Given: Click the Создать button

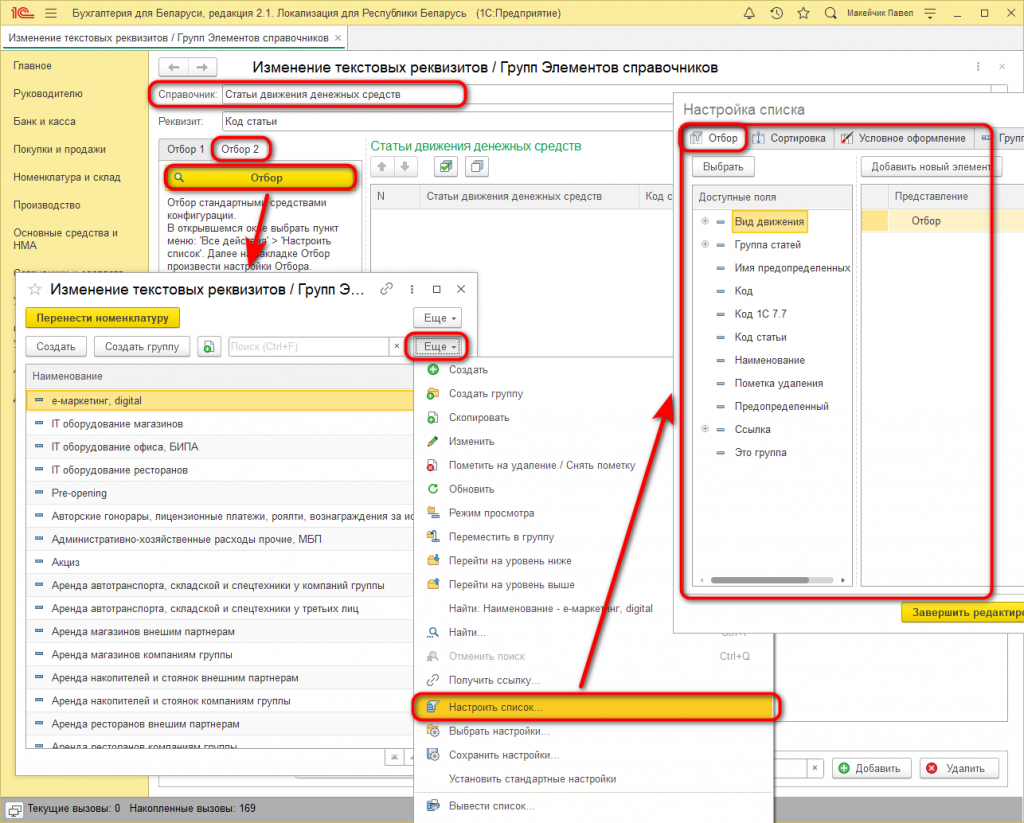Looking at the screenshot, I should click(56, 347).
